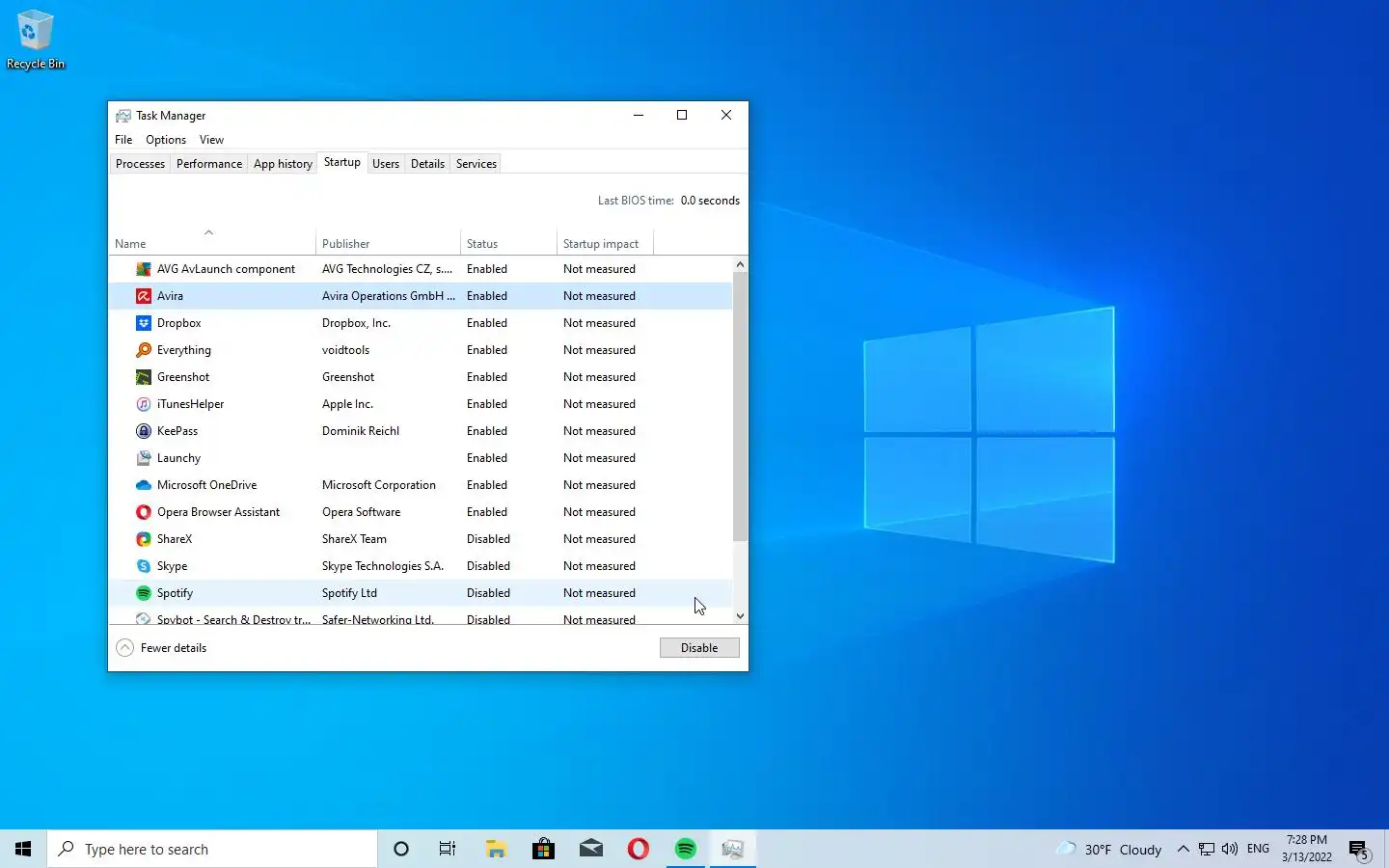Switch to the Services tab
Image resolution: width=1389 pixels, height=868 pixels.
point(477,164)
